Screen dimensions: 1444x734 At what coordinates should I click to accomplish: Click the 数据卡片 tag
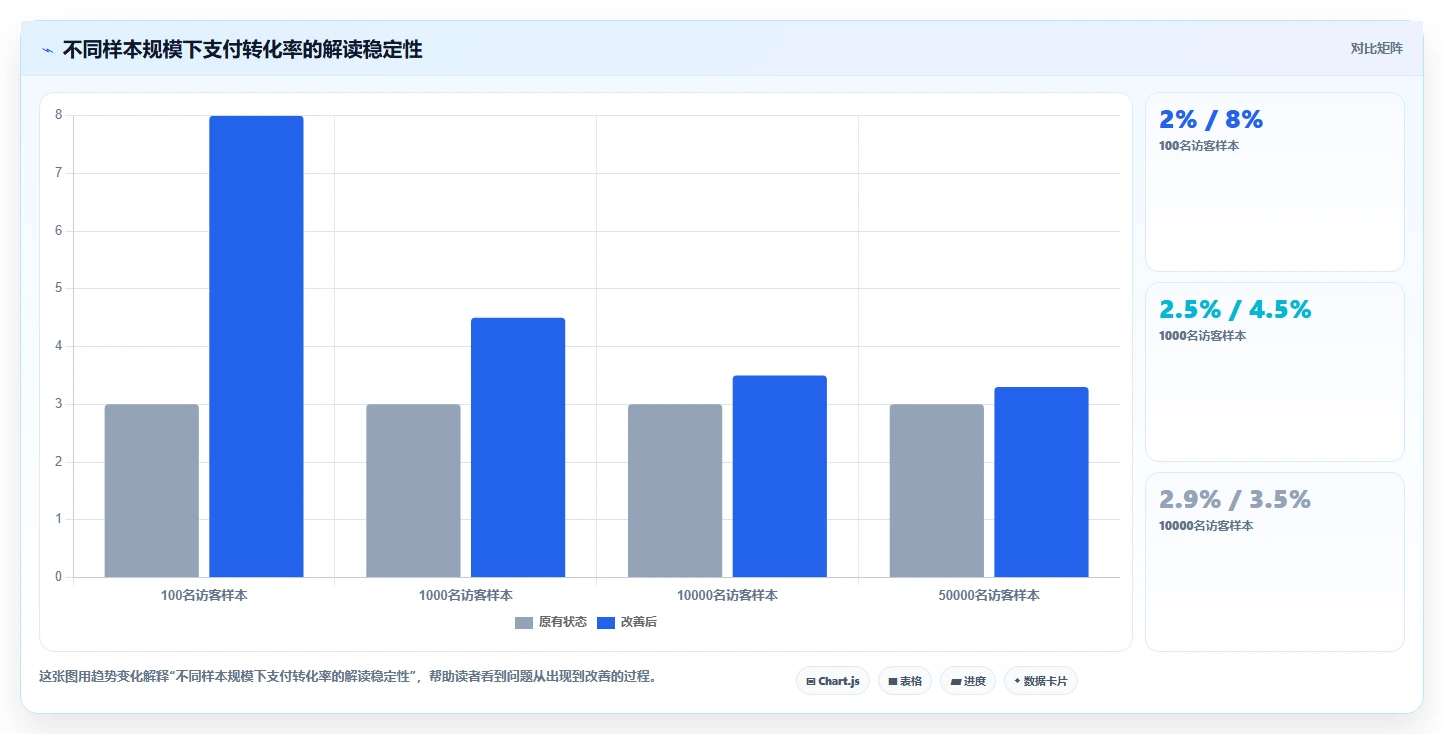click(x=1041, y=681)
